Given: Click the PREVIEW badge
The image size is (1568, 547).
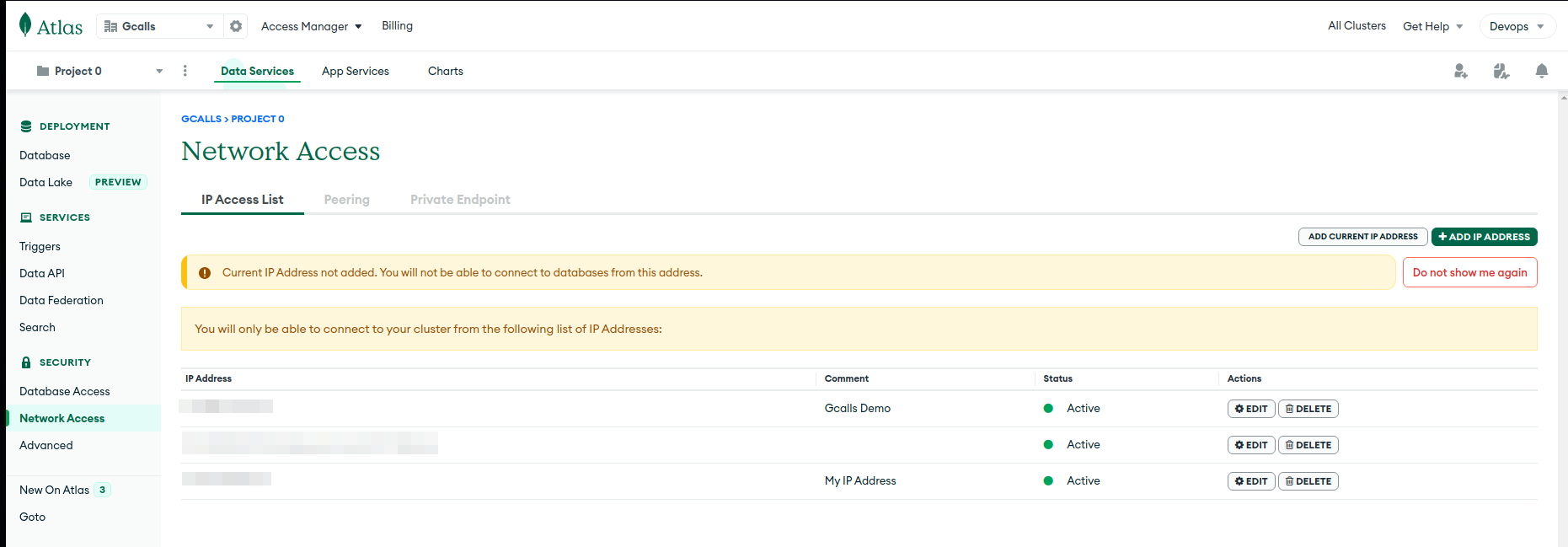Looking at the screenshot, I should point(118,182).
